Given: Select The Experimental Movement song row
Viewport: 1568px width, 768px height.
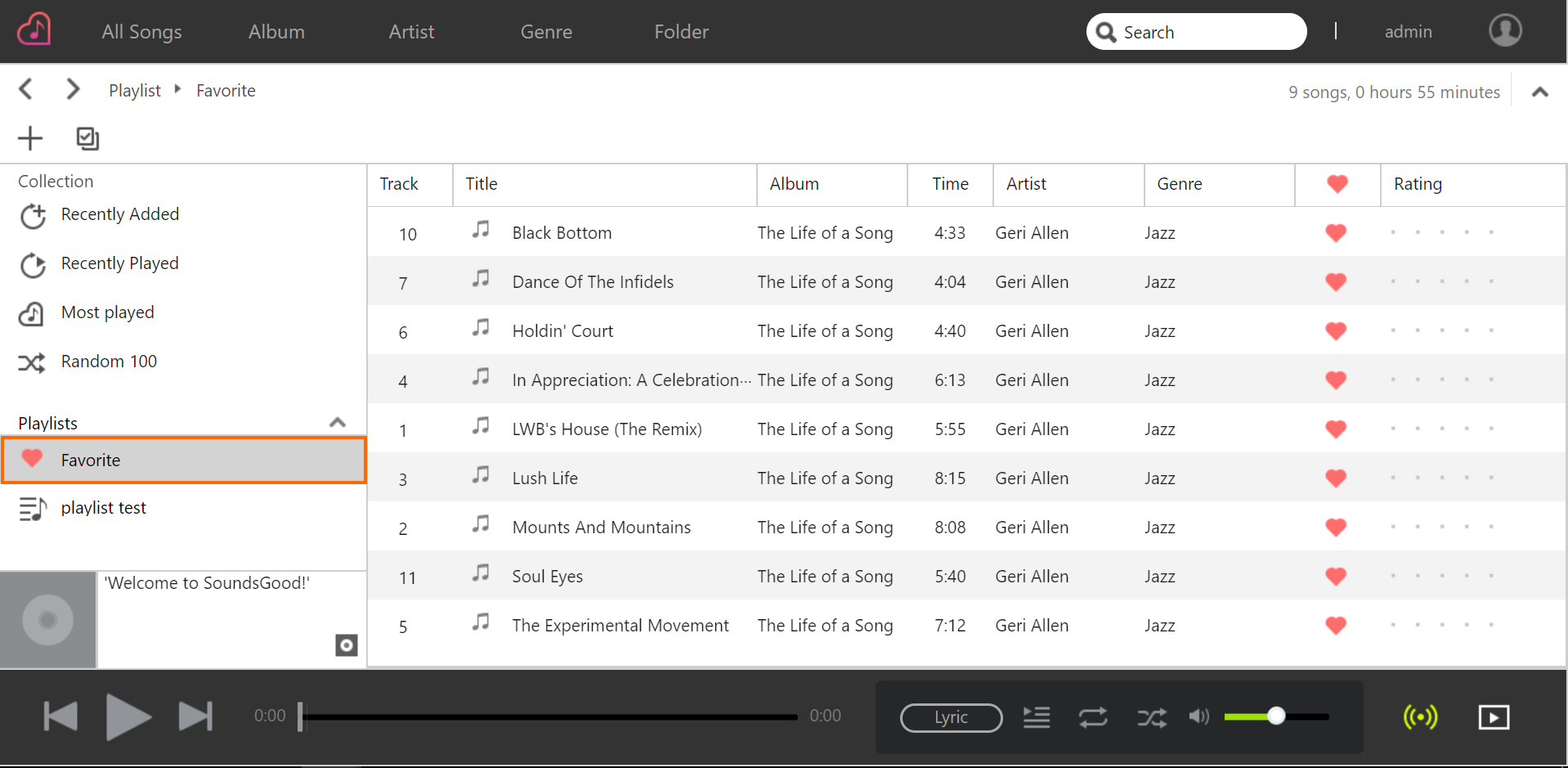Looking at the screenshot, I should tap(966, 625).
